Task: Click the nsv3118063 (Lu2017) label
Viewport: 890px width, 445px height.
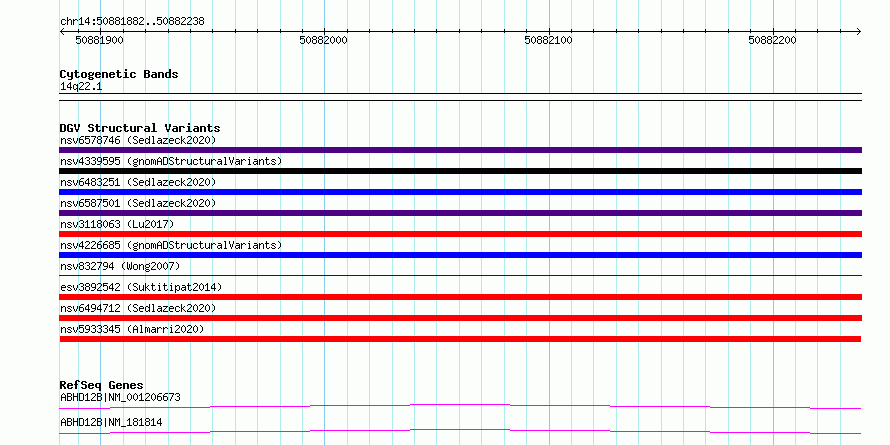Action: click(117, 224)
